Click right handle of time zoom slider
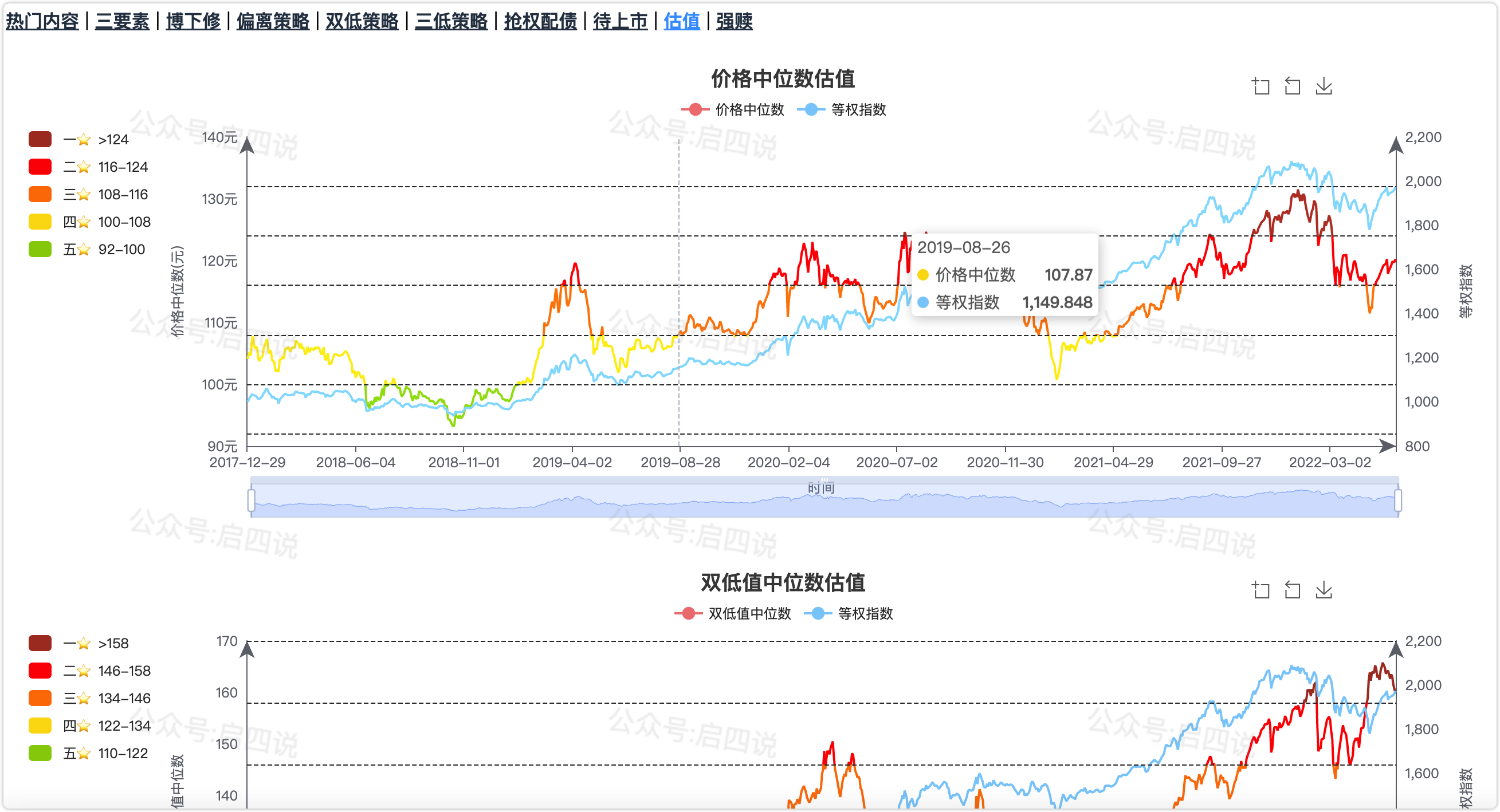The image size is (1500, 812). [x=1397, y=500]
